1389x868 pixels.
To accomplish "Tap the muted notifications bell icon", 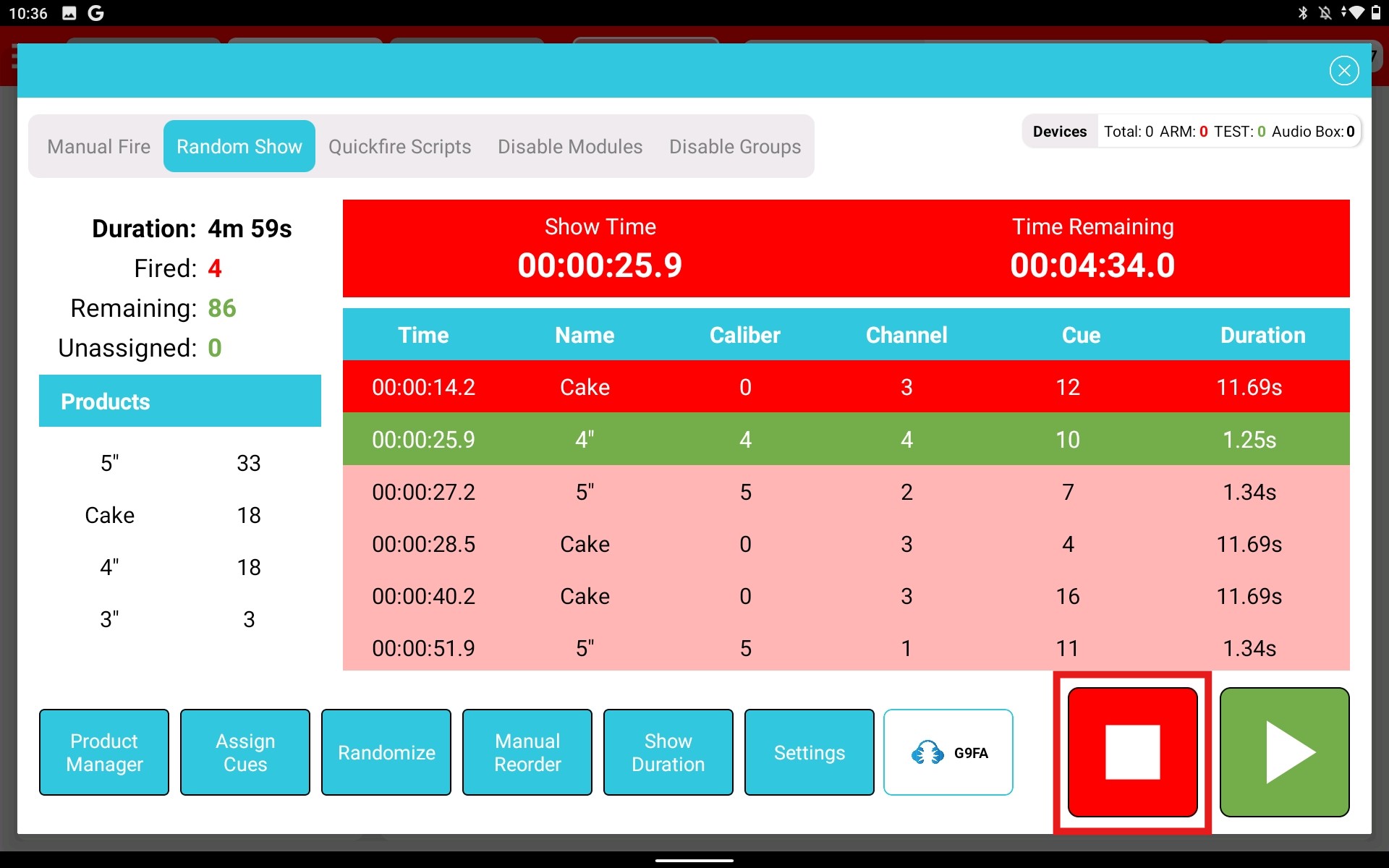I will [1325, 13].
